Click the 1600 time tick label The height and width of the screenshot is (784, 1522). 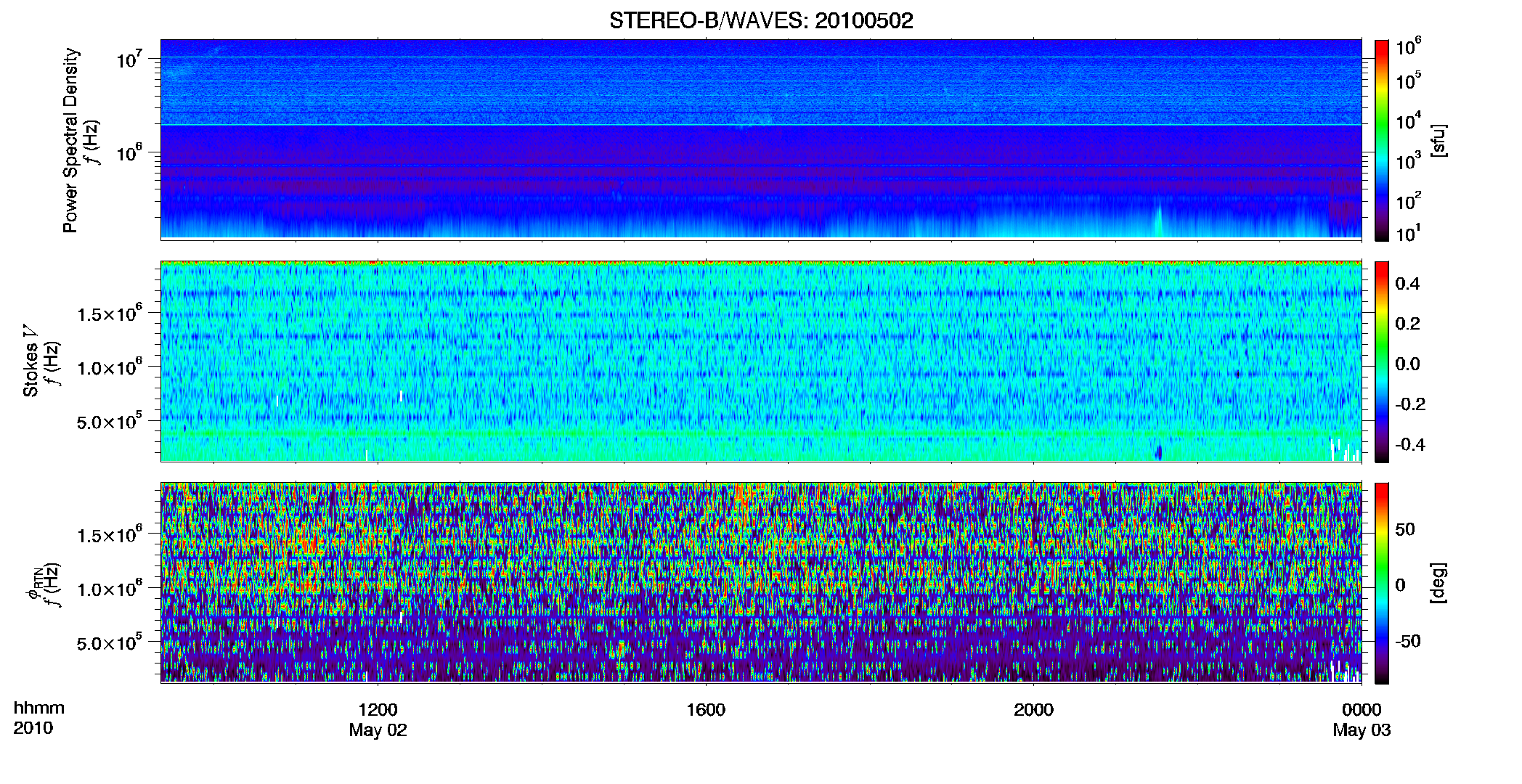[x=706, y=710]
